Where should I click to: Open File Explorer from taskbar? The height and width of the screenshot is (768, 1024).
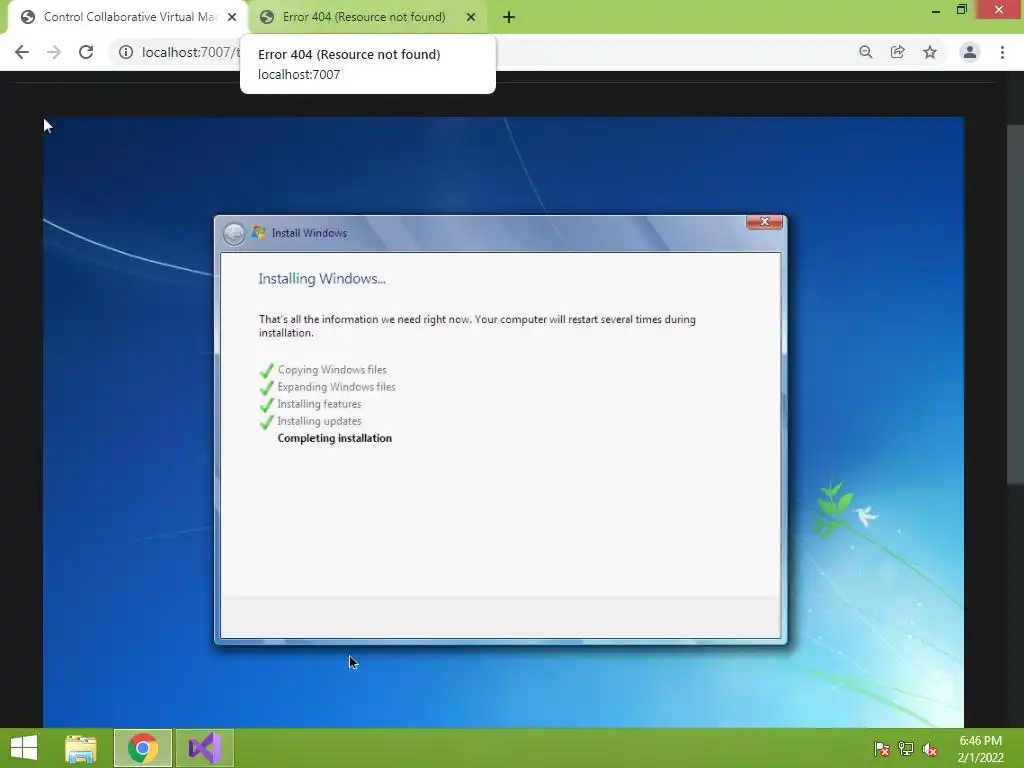[81, 748]
